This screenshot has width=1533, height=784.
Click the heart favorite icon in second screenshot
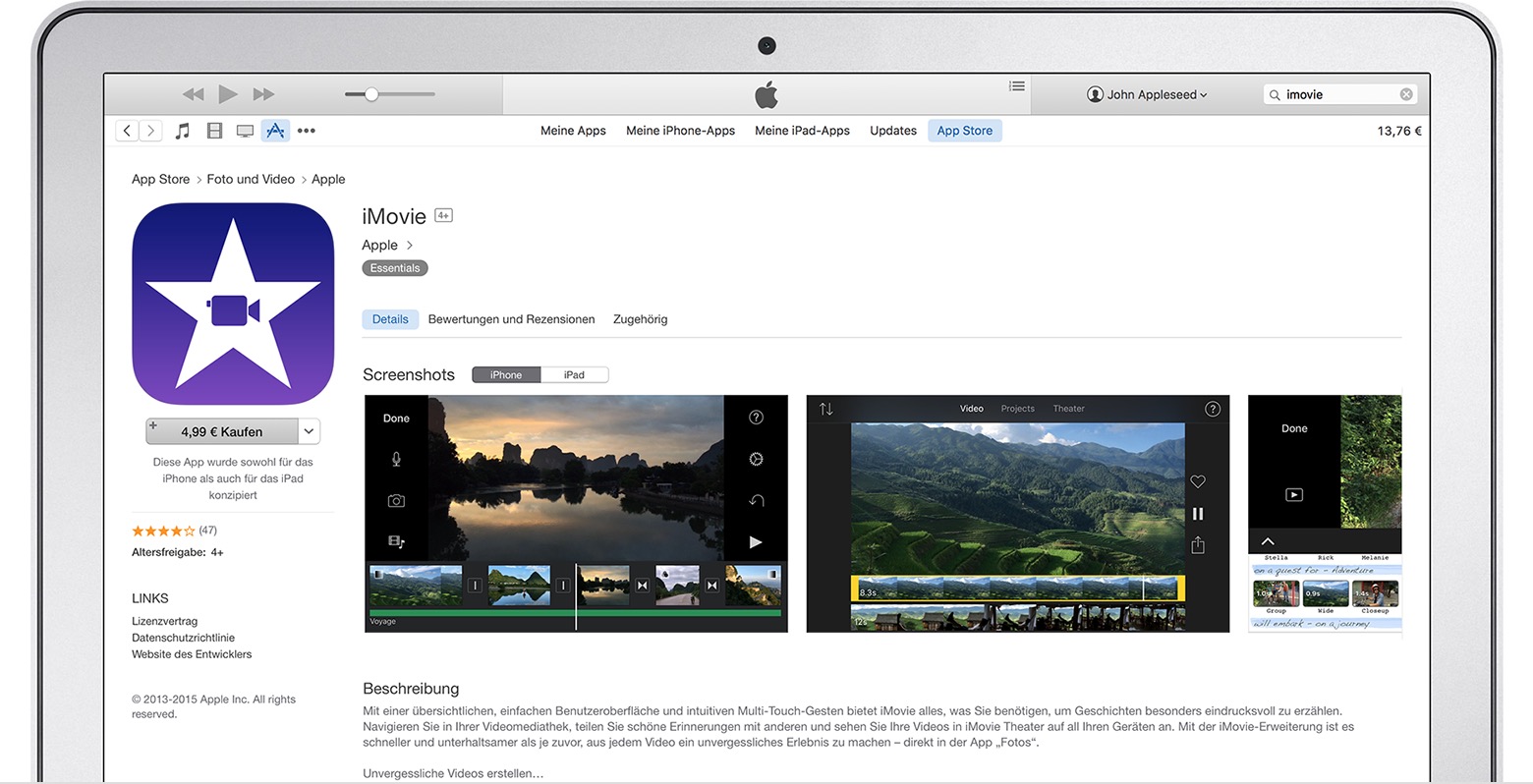(1198, 481)
